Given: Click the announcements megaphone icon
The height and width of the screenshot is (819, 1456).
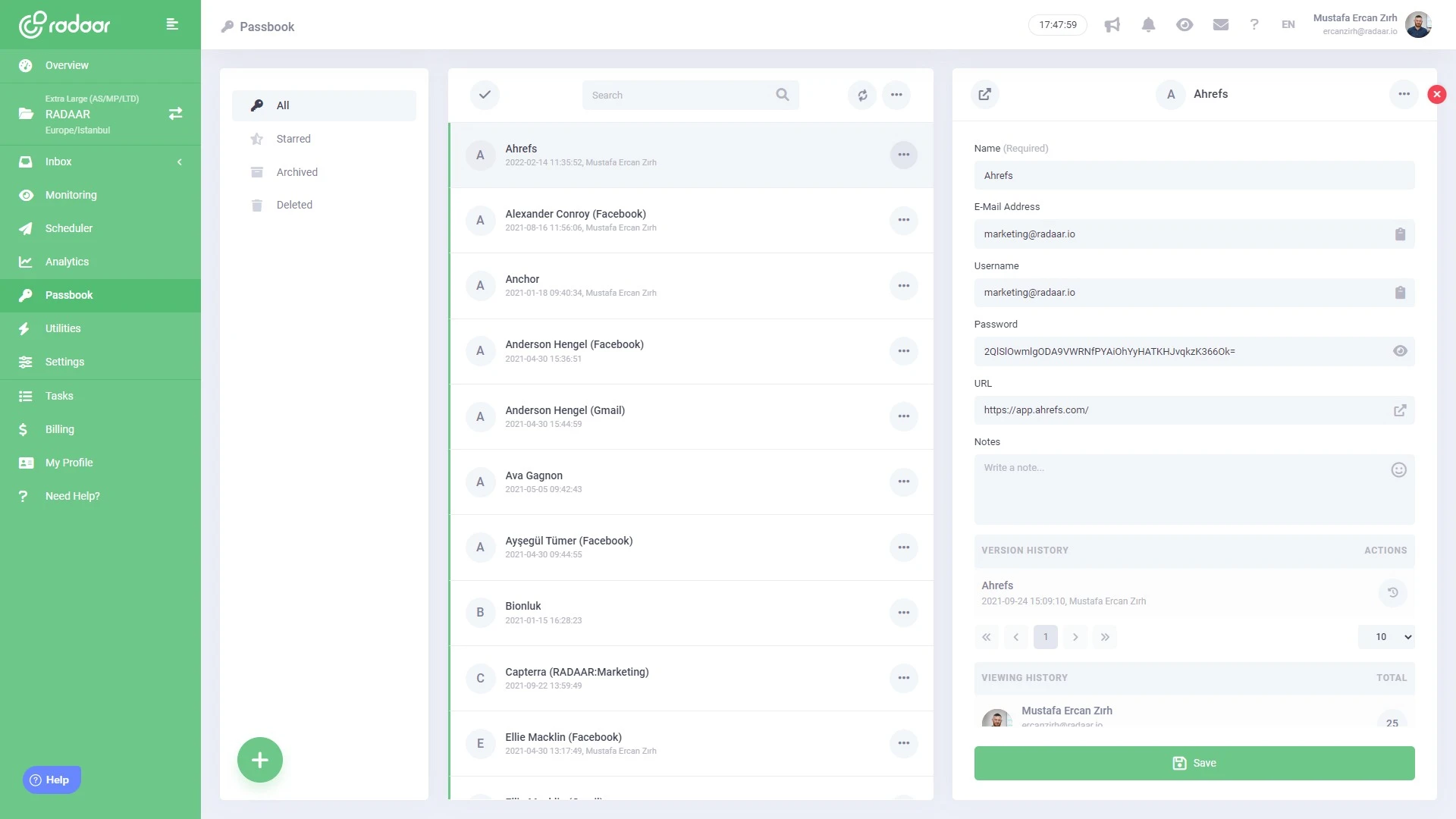Looking at the screenshot, I should tap(1112, 25).
